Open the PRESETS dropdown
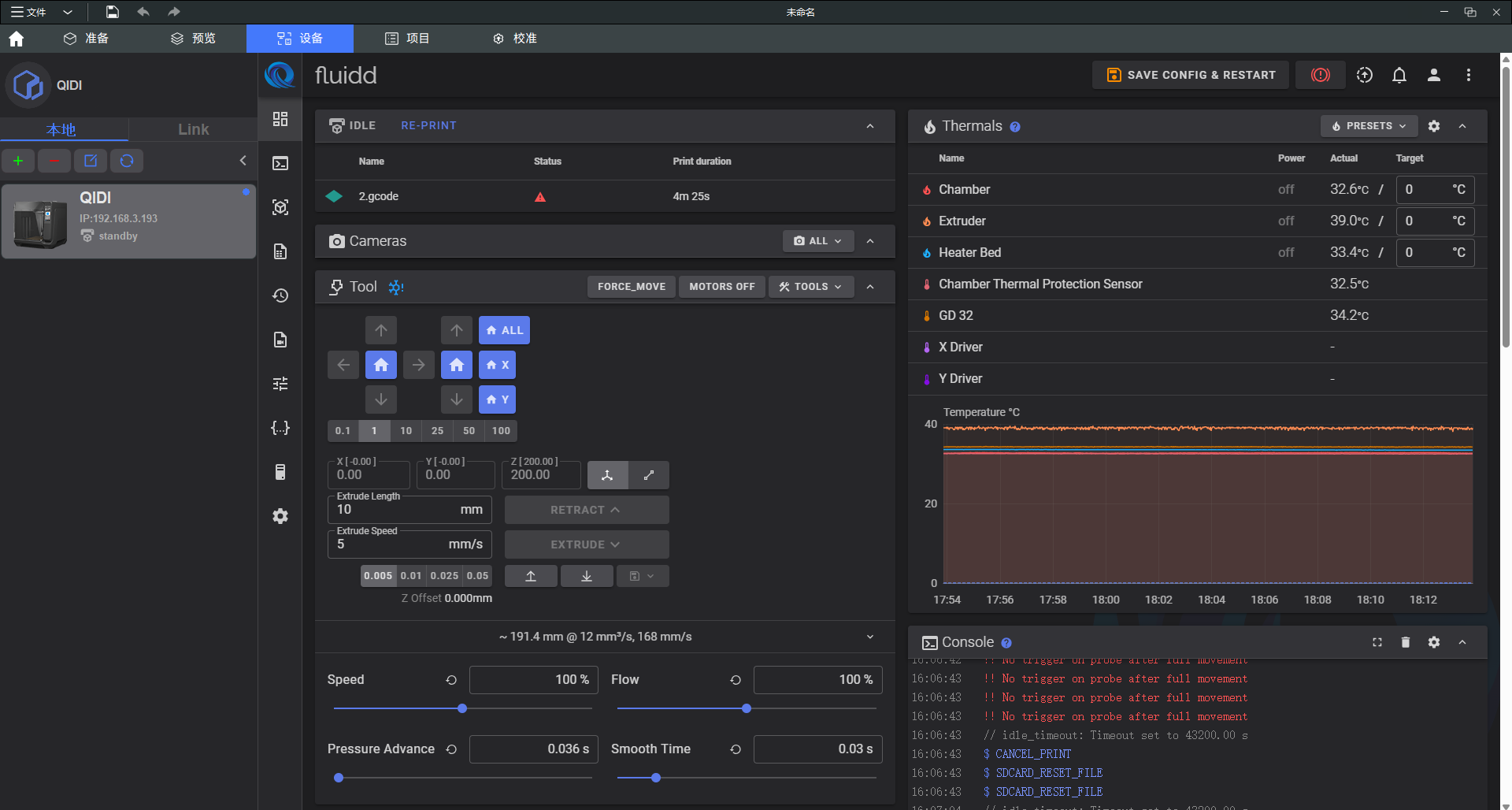This screenshot has height=810, width=1512. [1368, 126]
